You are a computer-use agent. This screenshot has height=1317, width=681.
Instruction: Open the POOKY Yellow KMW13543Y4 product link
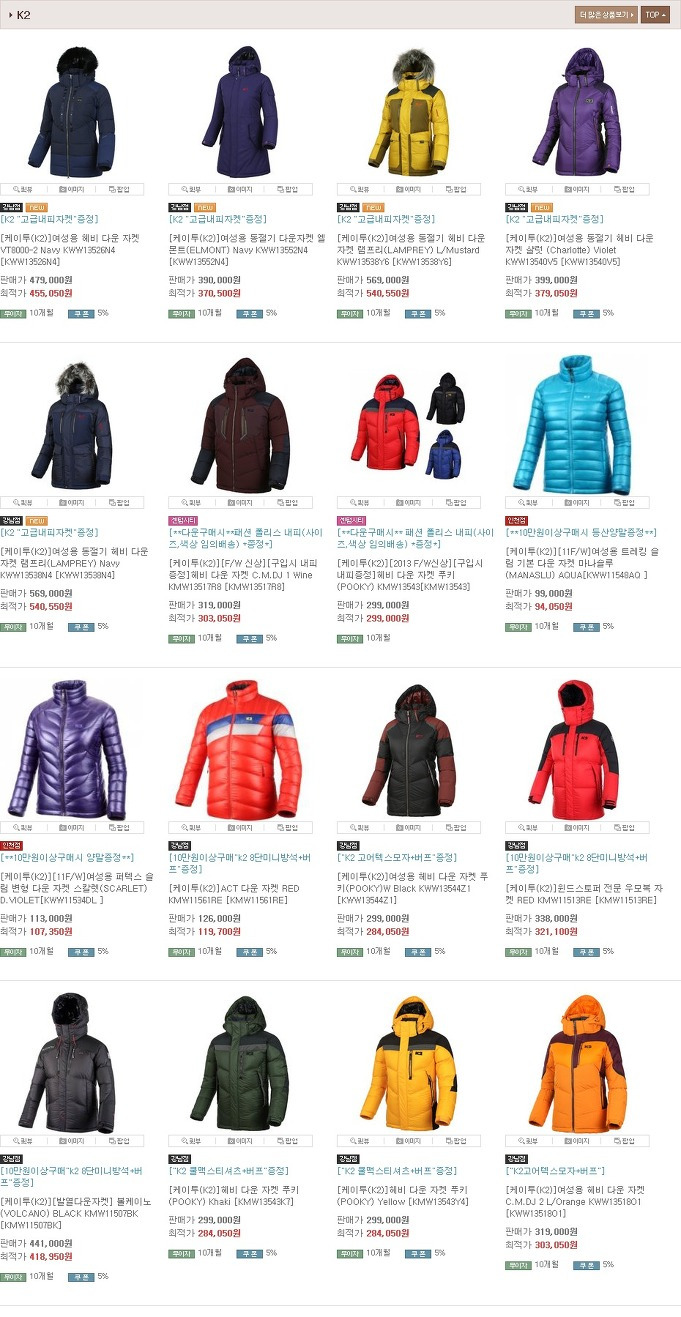tap(403, 1196)
